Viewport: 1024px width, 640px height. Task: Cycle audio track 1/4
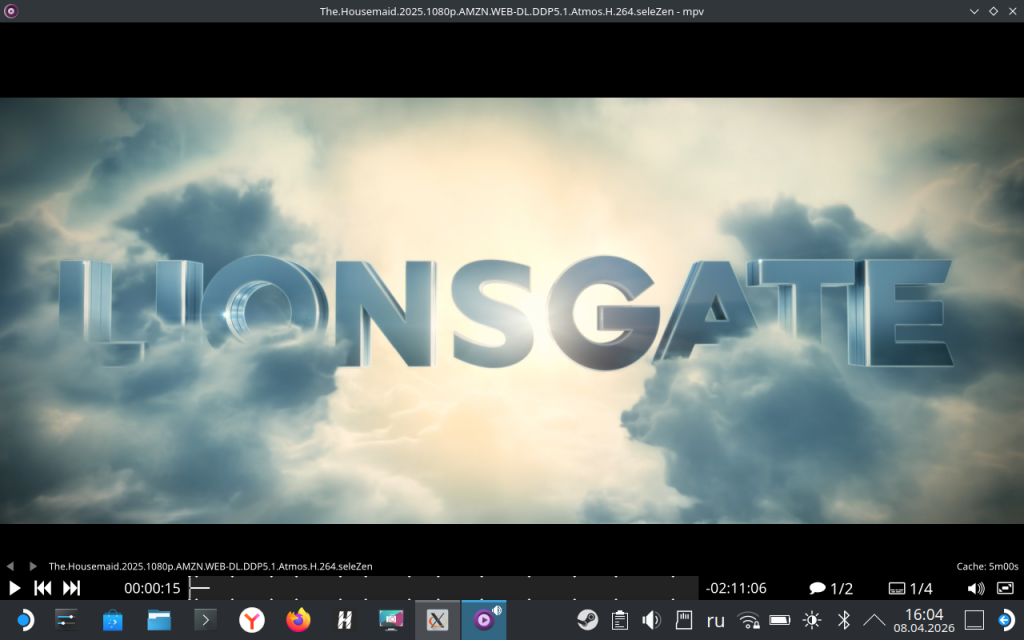(910, 588)
